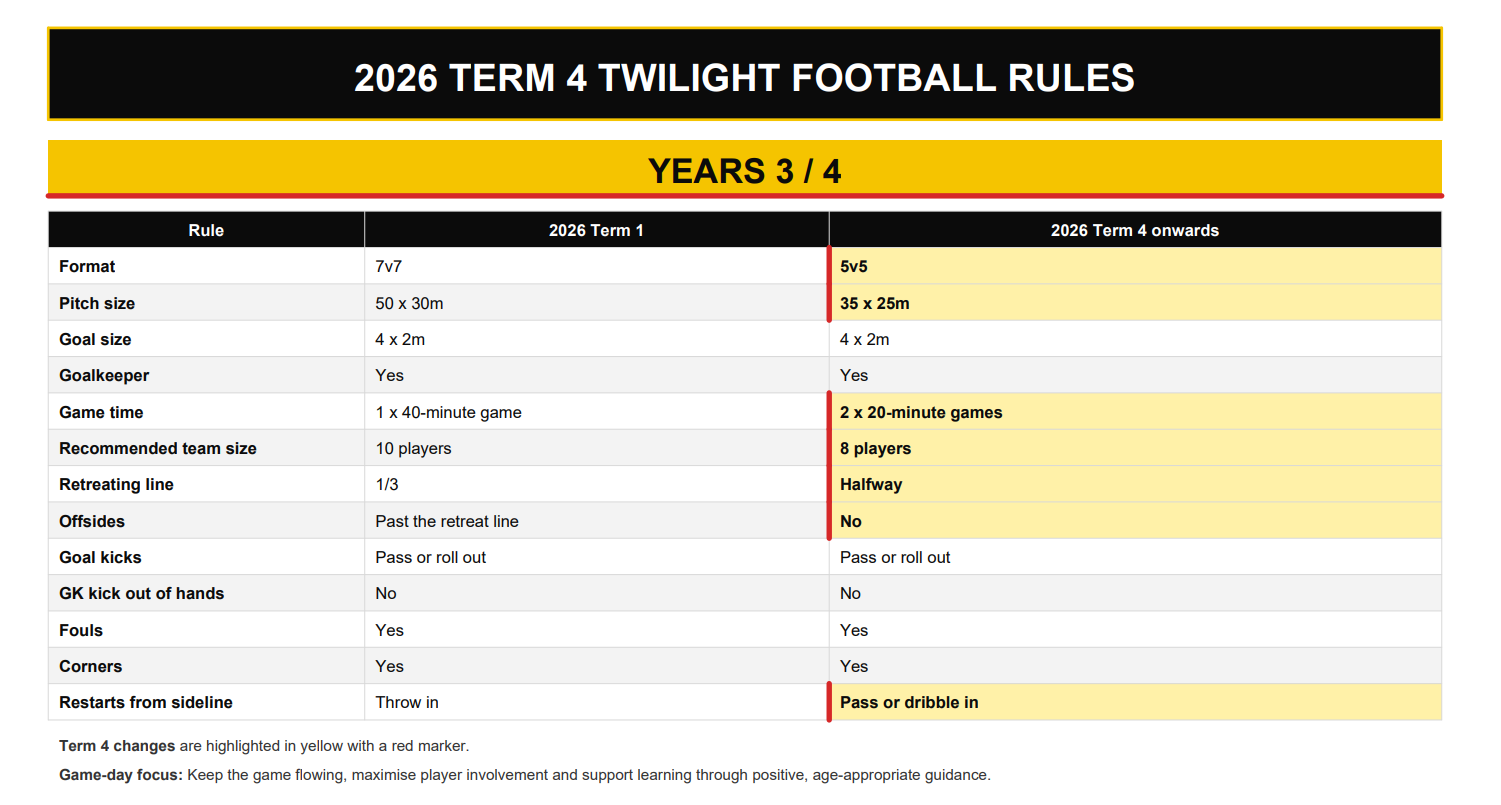Click the 2026 Term 1 column header
Viewport: 1501px width, 805px height.
point(596,230)
